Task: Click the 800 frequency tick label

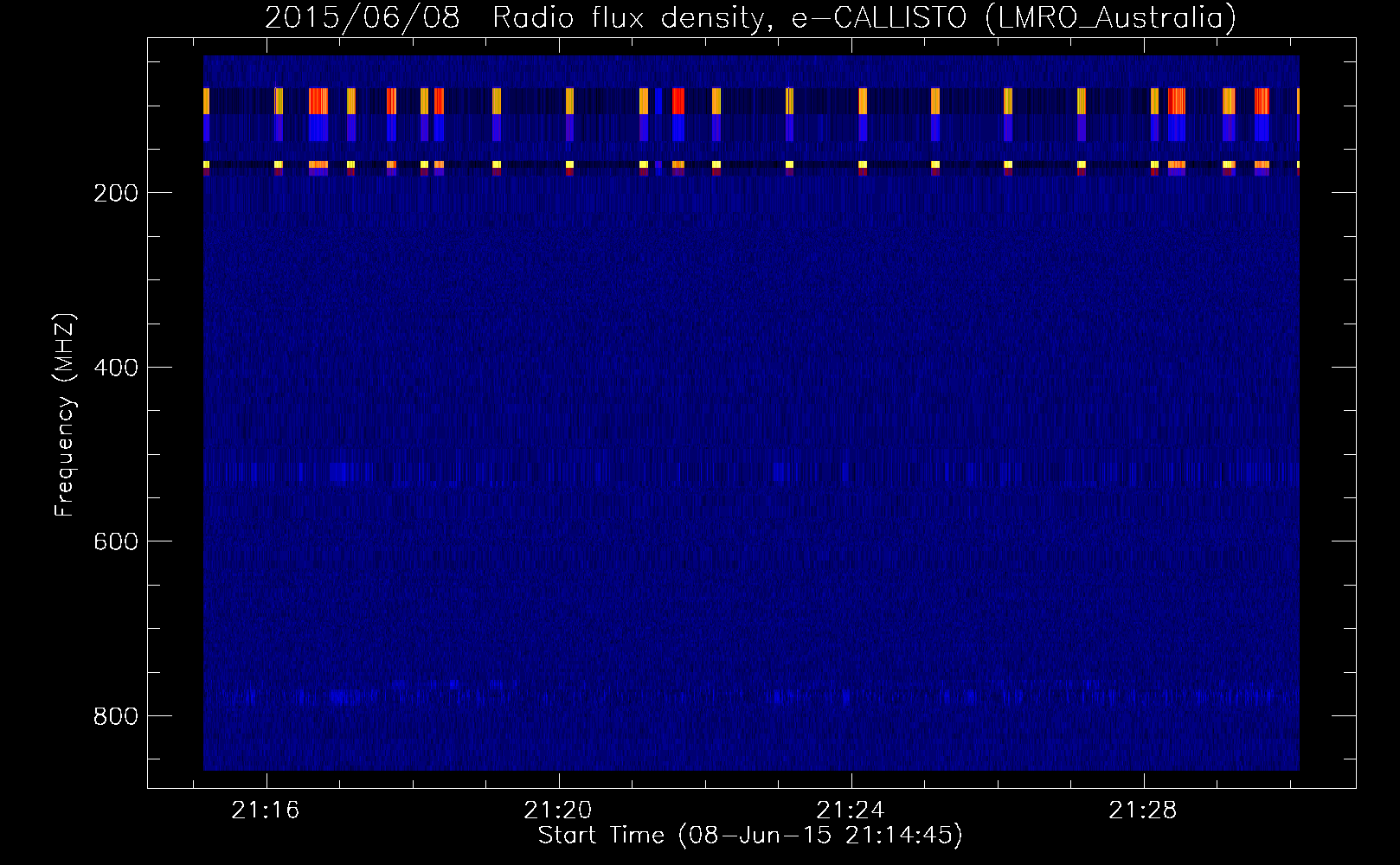Action: 116,716
